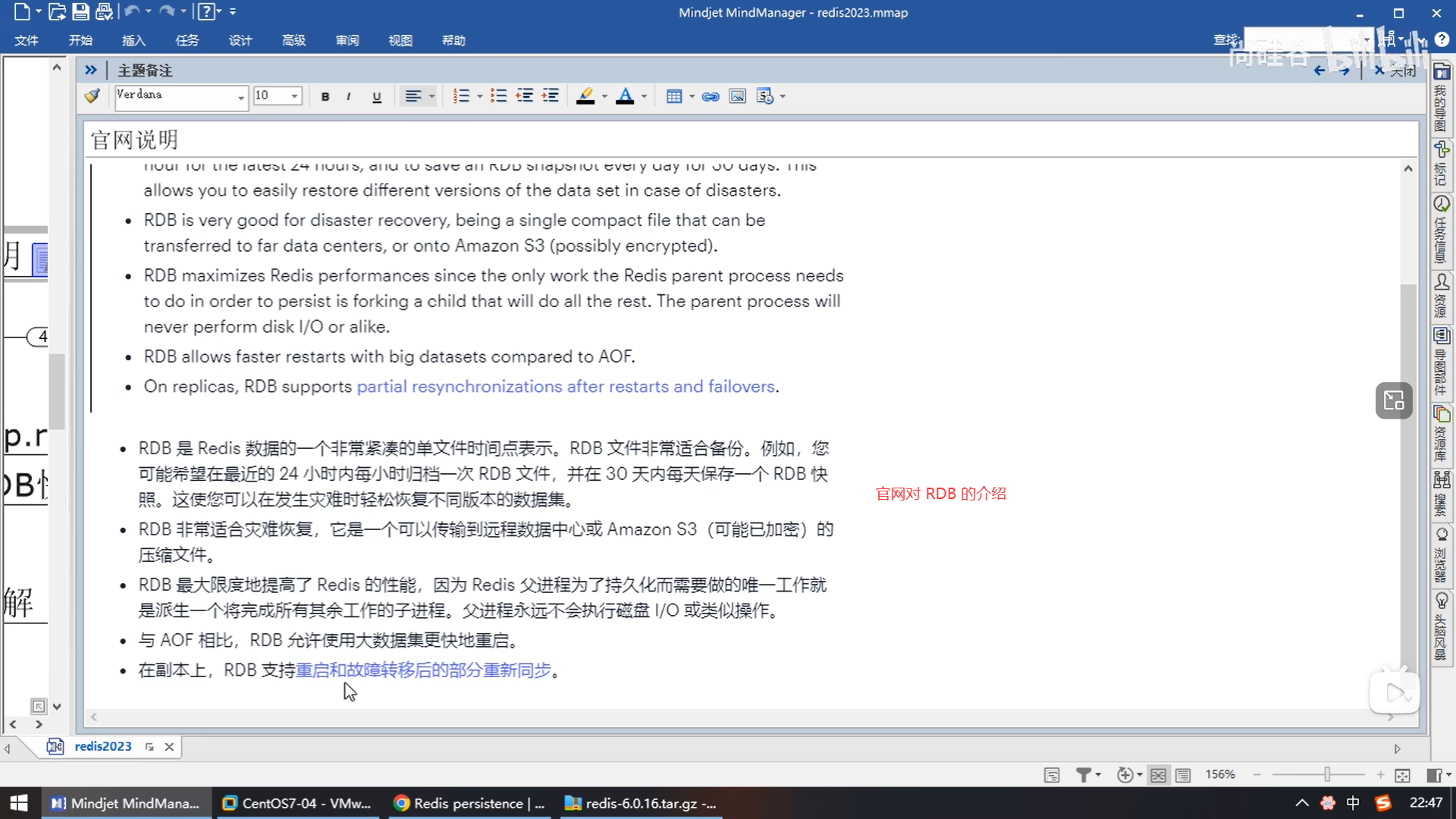Image resolution: width=1456 pixels, height=819 pixels.
Task: Open the font size 10 dropdown
Action: [x=294, y=96]
